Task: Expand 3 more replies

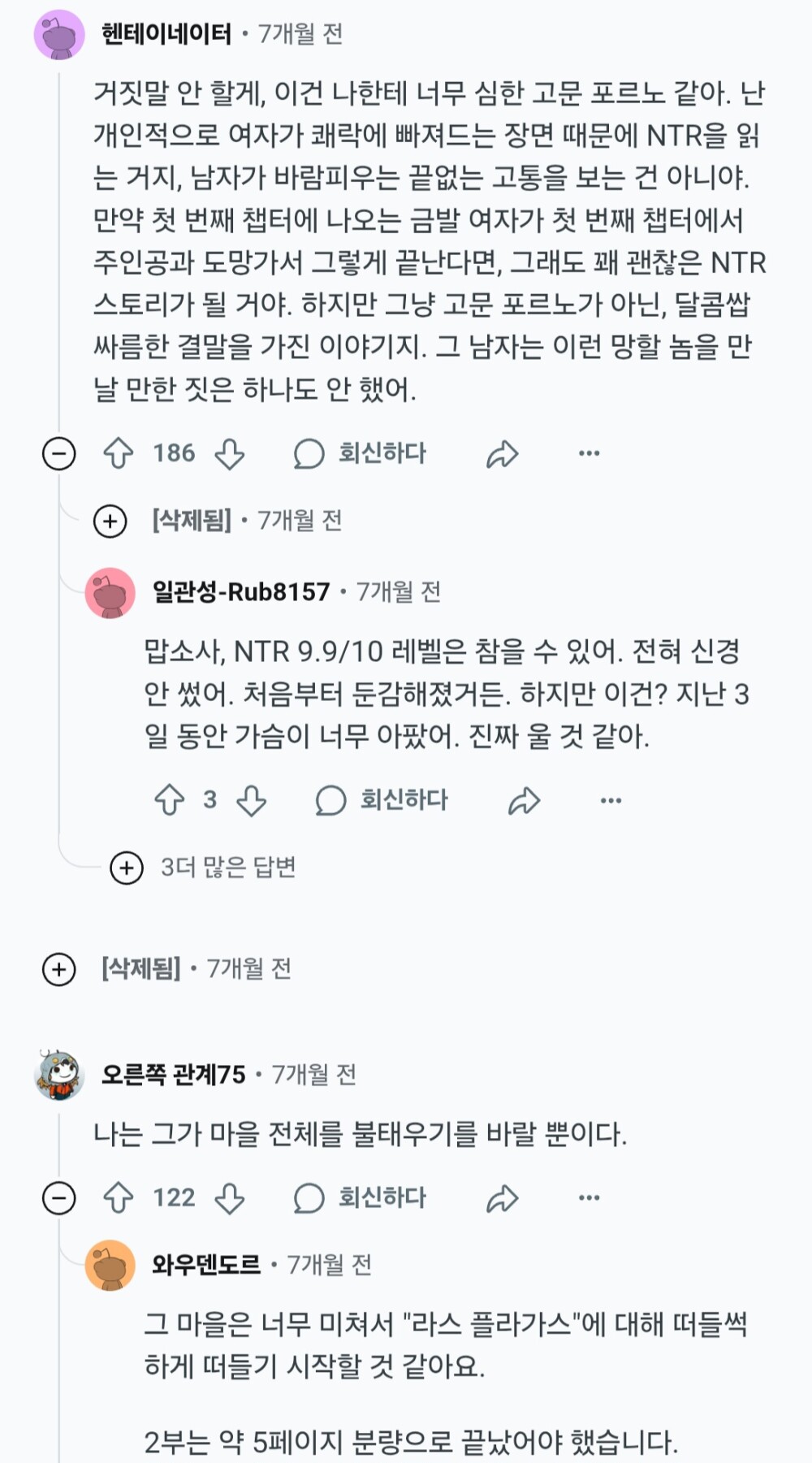Action: pos(127,868)
